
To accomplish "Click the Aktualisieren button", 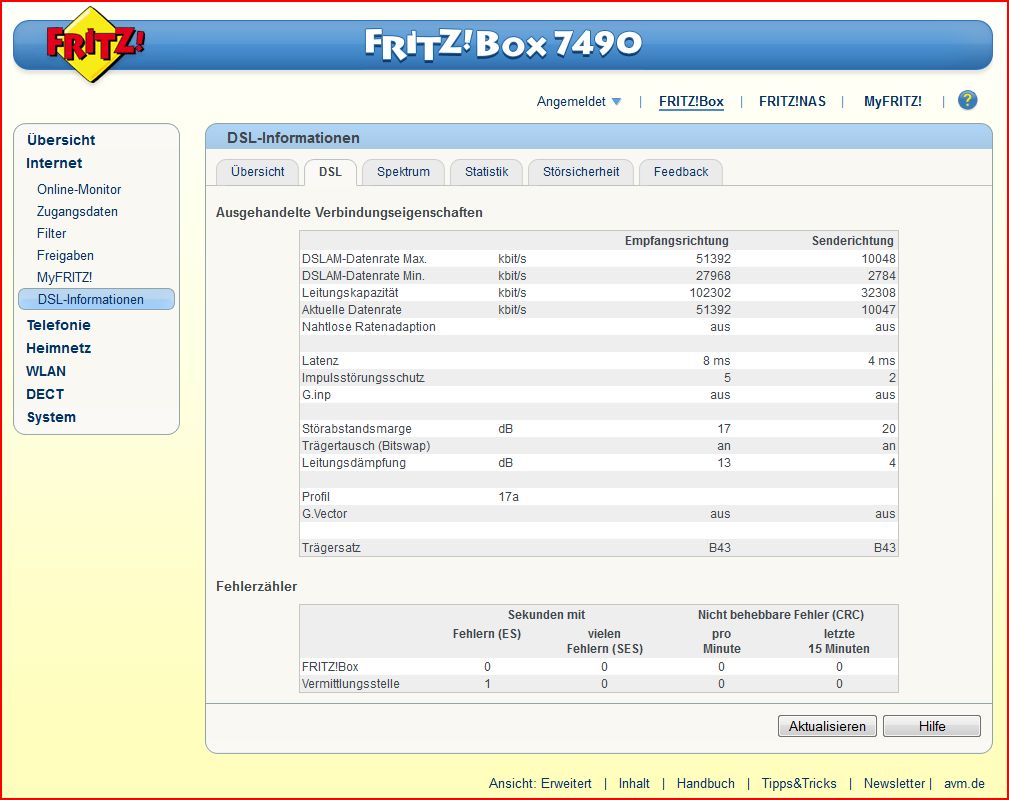I will (x=827, y=726).
